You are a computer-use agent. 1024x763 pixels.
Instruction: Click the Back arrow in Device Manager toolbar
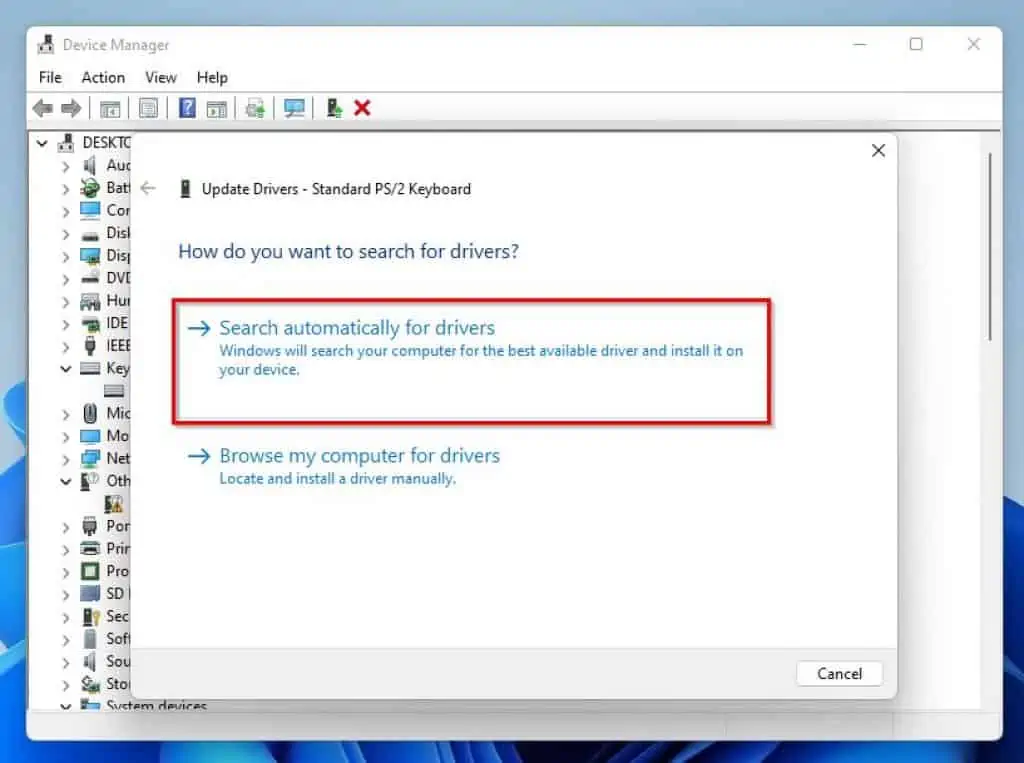[x=43, y=108]
